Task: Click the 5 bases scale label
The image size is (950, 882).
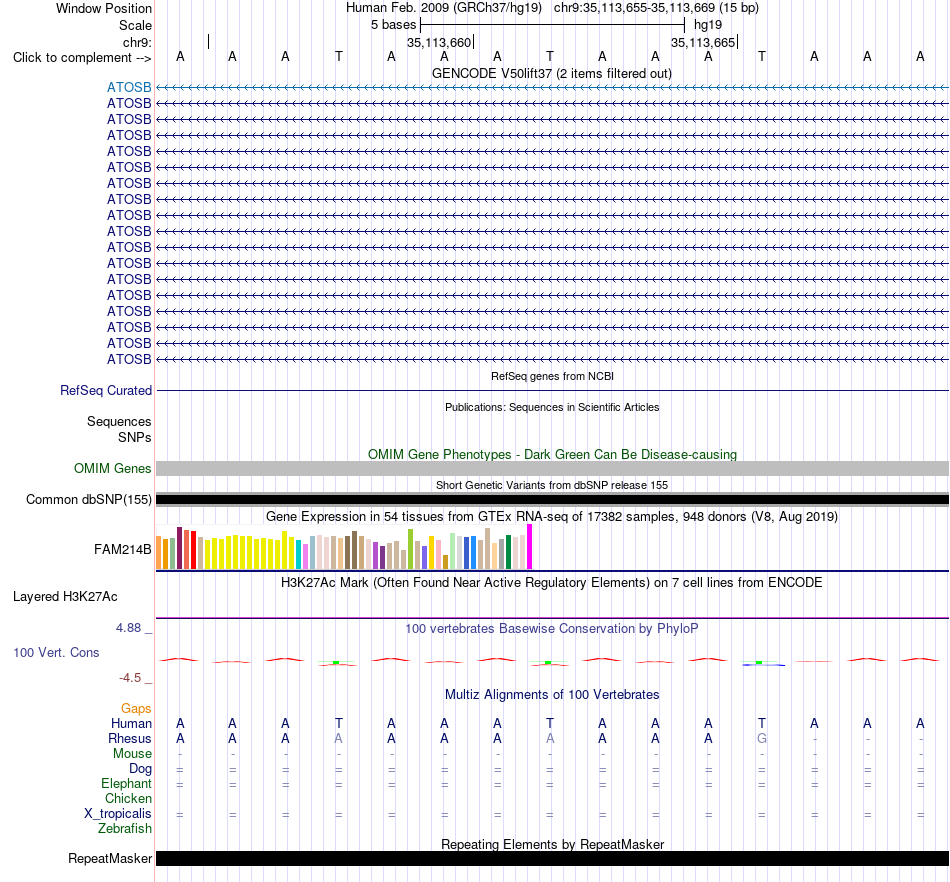Action: click(393, 25)
